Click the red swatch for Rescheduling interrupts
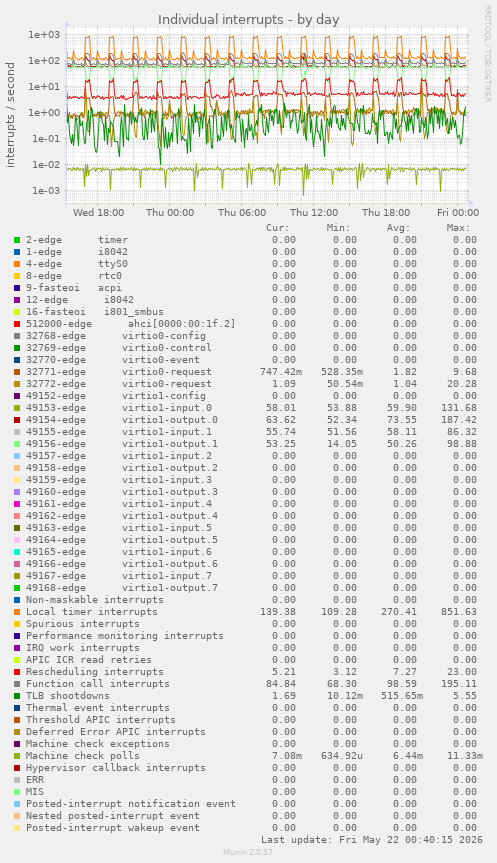The width and height of the screenshot is (497, 863). (17, 671)
